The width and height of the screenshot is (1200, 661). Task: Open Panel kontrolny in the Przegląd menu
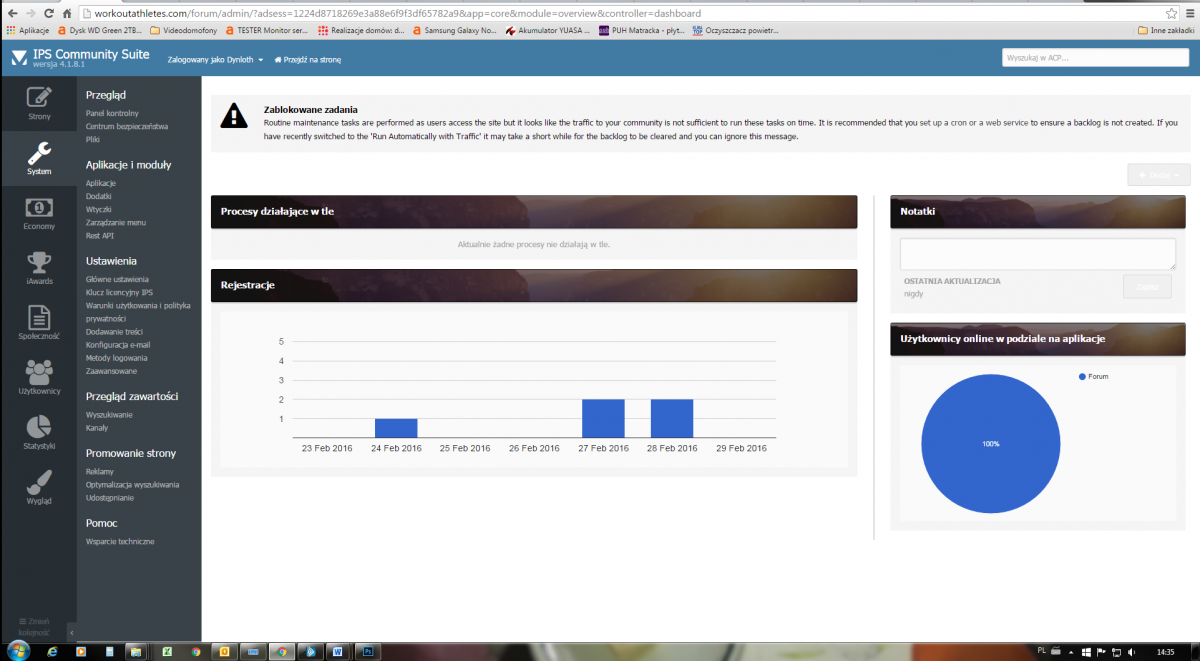point(112,113)
